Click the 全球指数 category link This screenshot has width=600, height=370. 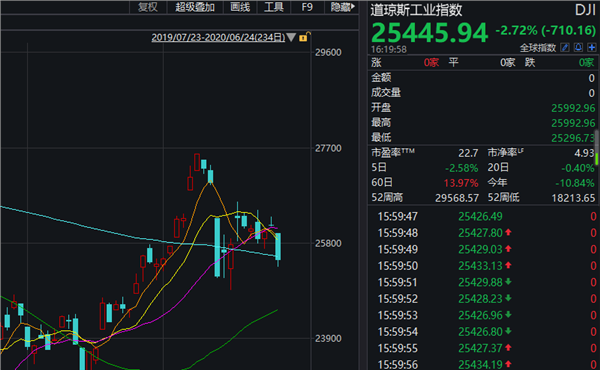coord(537,48)
